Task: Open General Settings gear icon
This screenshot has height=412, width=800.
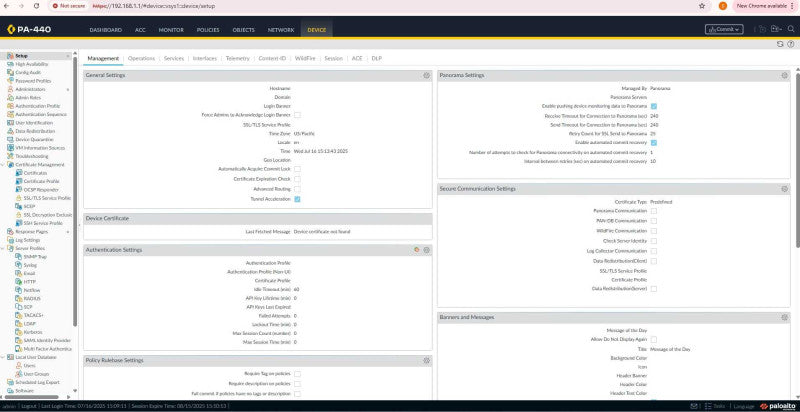Action: coord(427,75)
